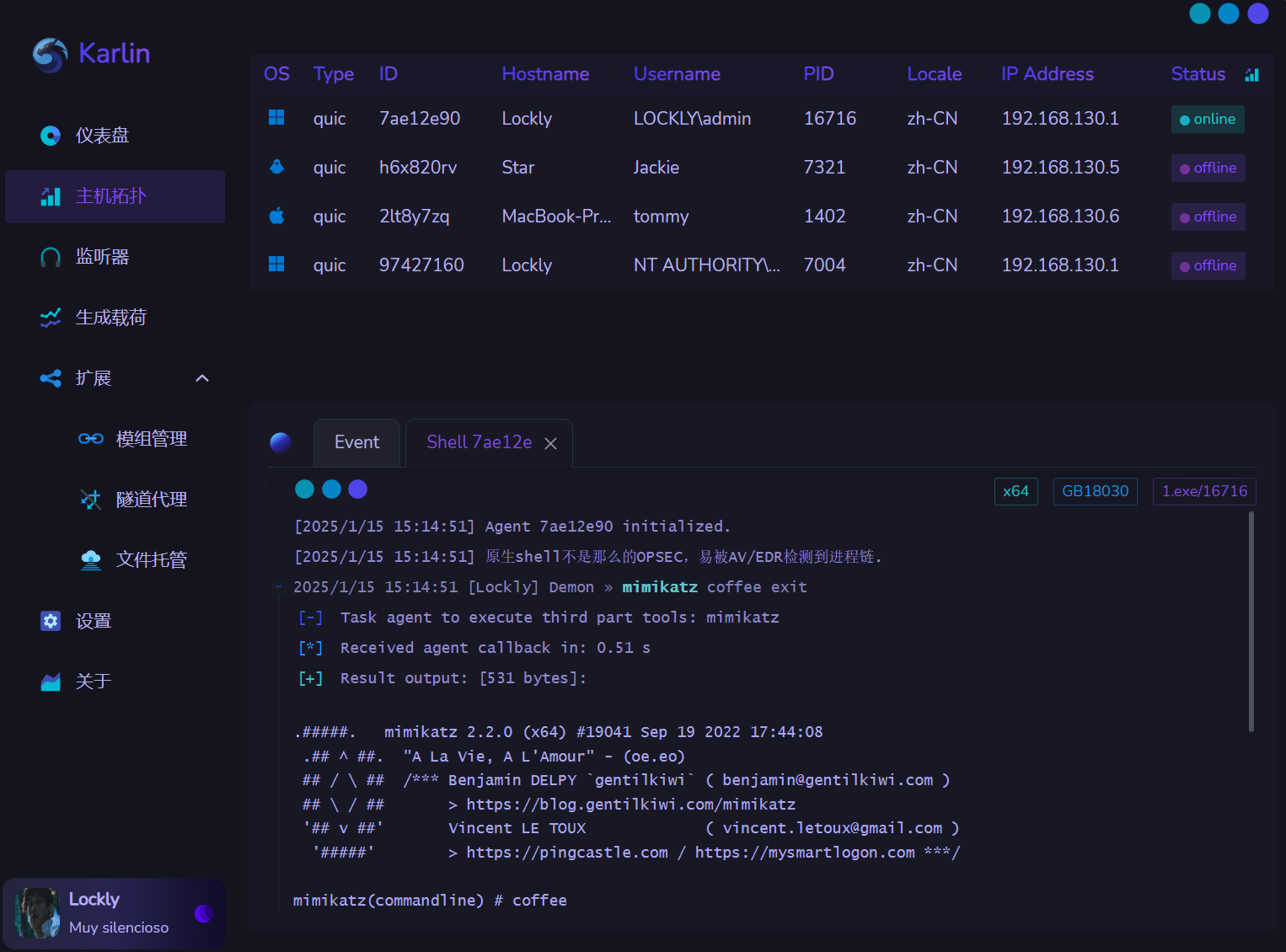Click the mimikatz blog URL text
Viewport: 1286px width, 952px height.
click(630, 805)
